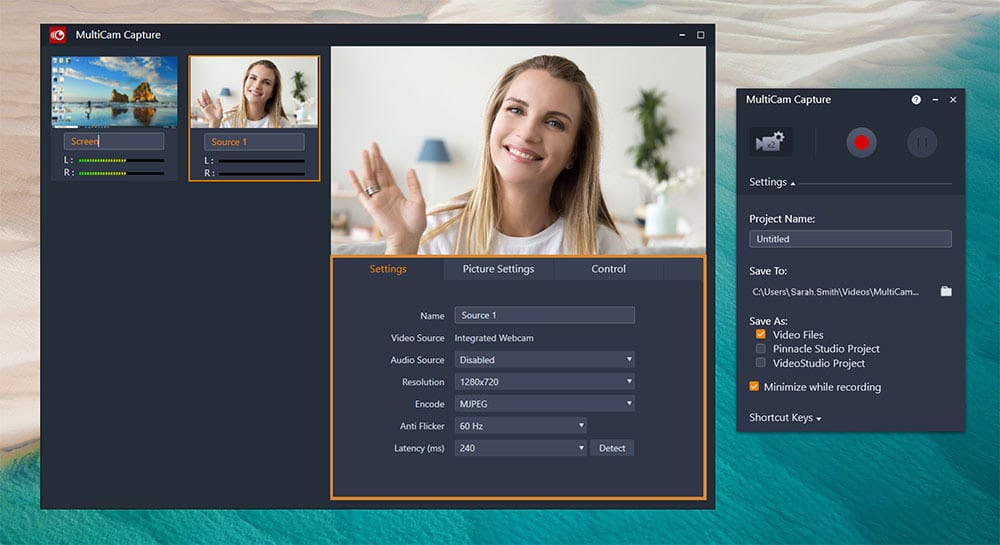The width and height of the screenshot is (1000, 545).
Task: Edit the Screen source name field
Action: (114, 141)
